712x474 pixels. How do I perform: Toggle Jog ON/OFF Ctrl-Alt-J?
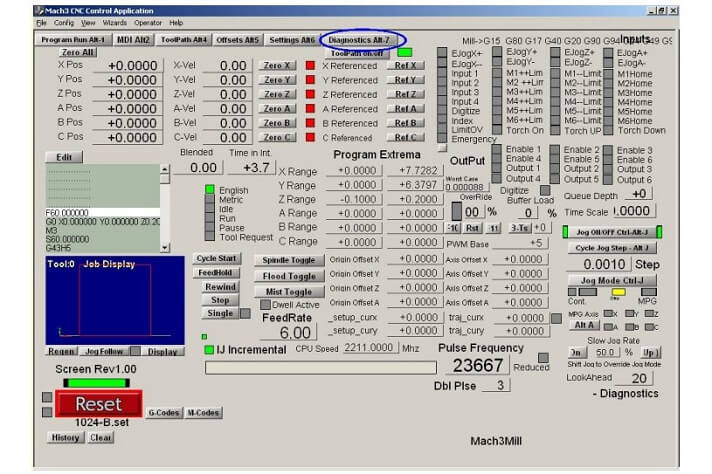pyautogui.click(x=612, y=232)
